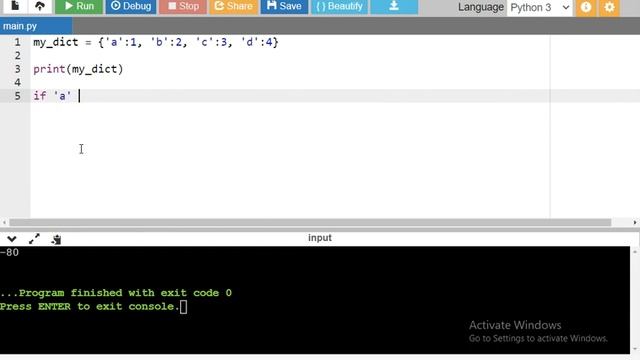Start the Debug session
Viewport: 640px width, 360px height.
(x=131, y=7)
